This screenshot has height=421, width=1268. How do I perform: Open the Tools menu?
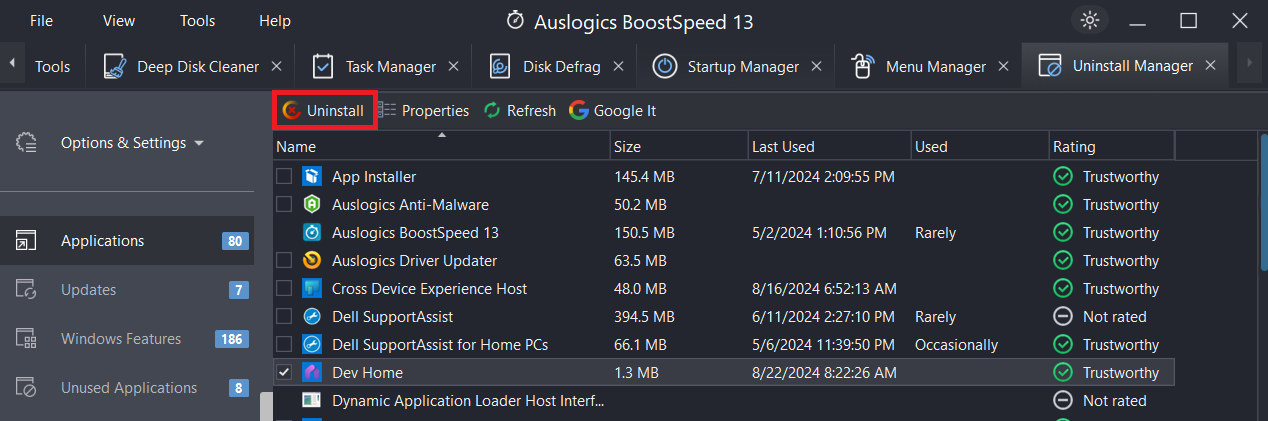197,20
